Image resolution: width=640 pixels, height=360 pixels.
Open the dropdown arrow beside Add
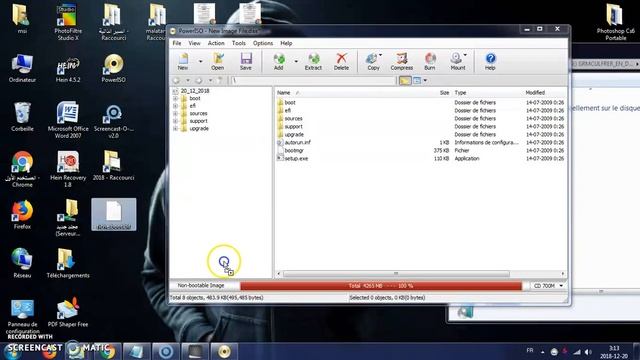point(296,62)
